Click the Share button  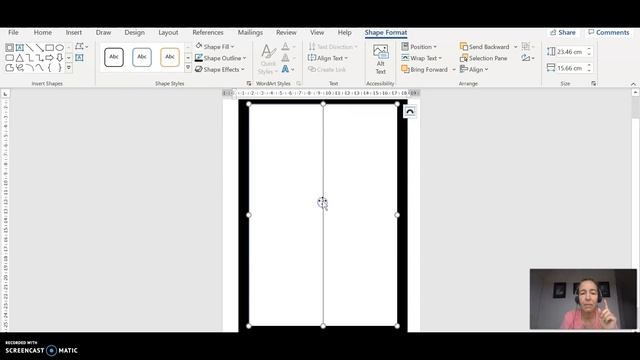coord(563,32)
